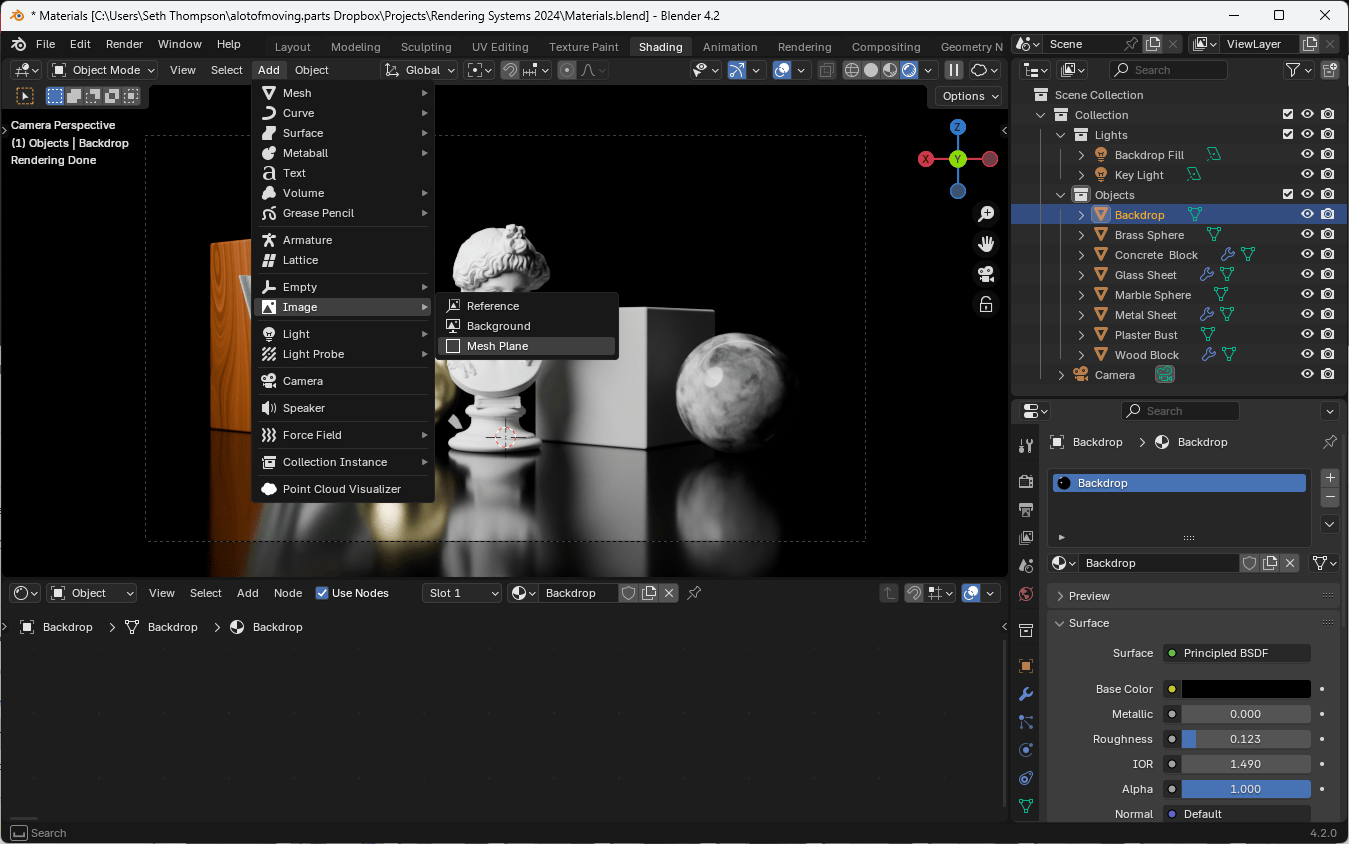Open the Mesh submenu in Add menu

pos(343,93)
